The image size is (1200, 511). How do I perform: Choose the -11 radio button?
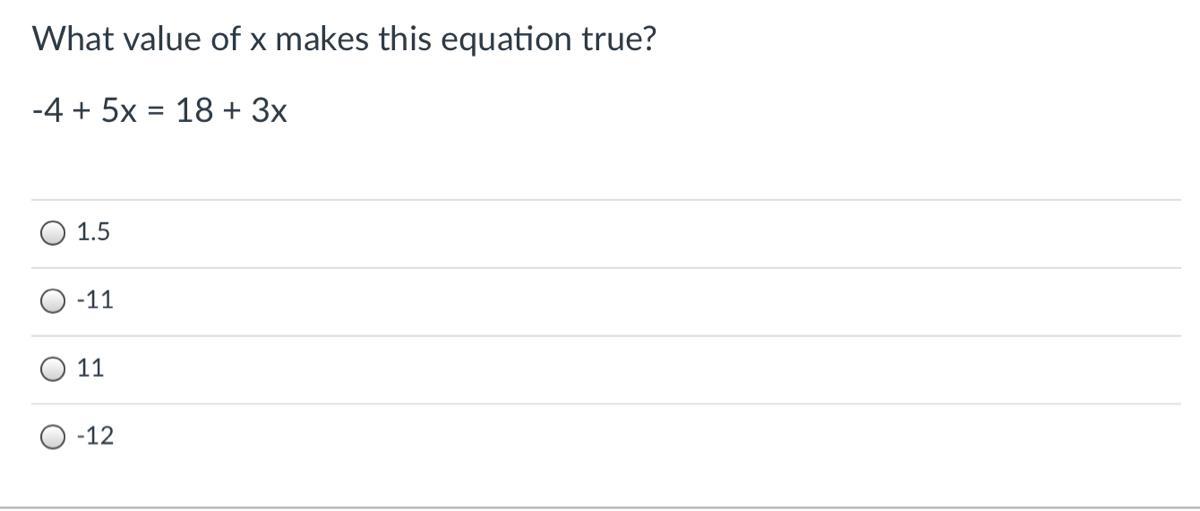tap(53, 300)
